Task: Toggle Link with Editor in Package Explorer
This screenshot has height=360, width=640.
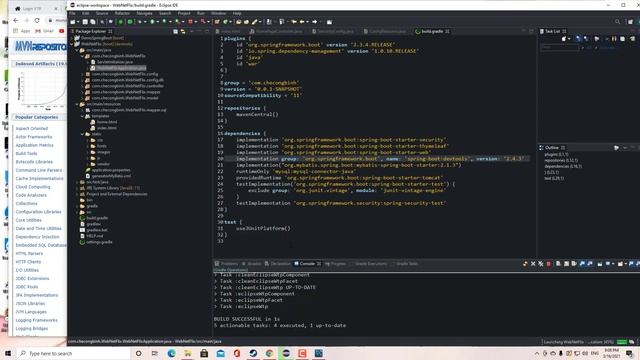Action: [x=183, y=31]
